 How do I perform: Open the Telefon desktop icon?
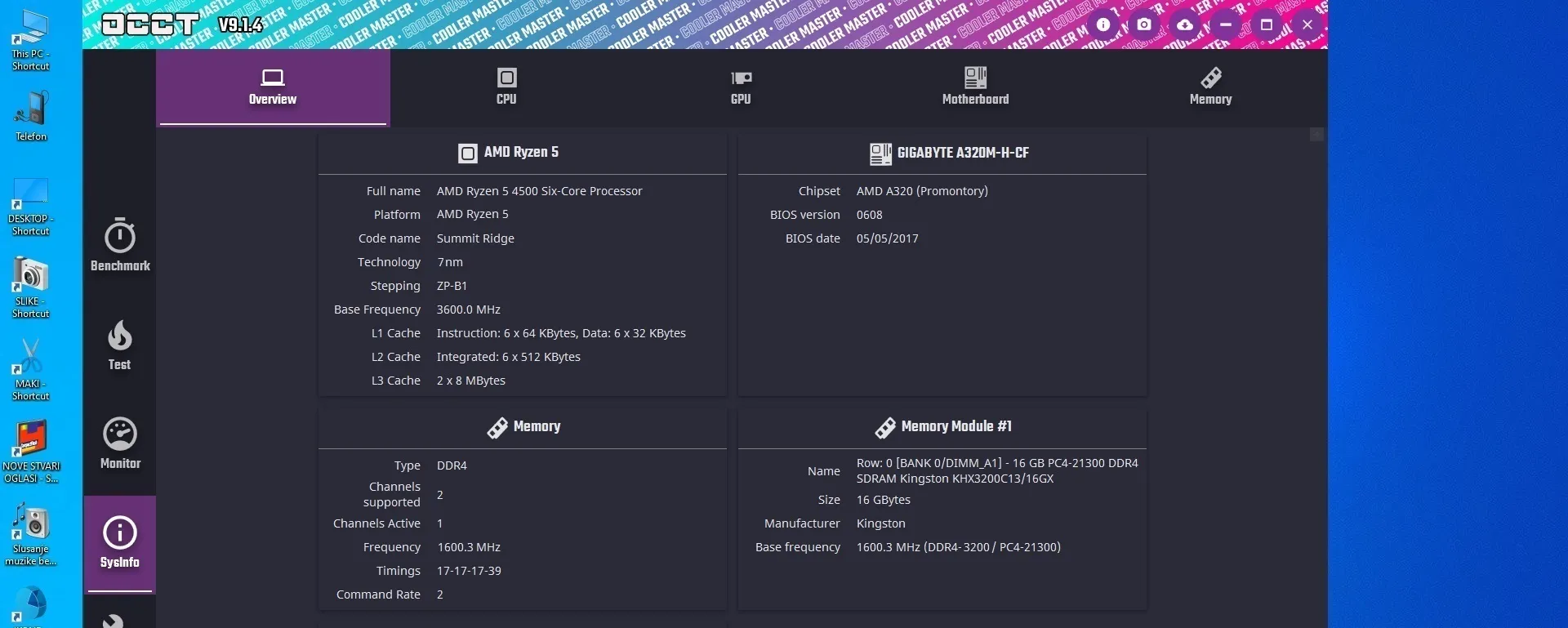tap(30, 116)
